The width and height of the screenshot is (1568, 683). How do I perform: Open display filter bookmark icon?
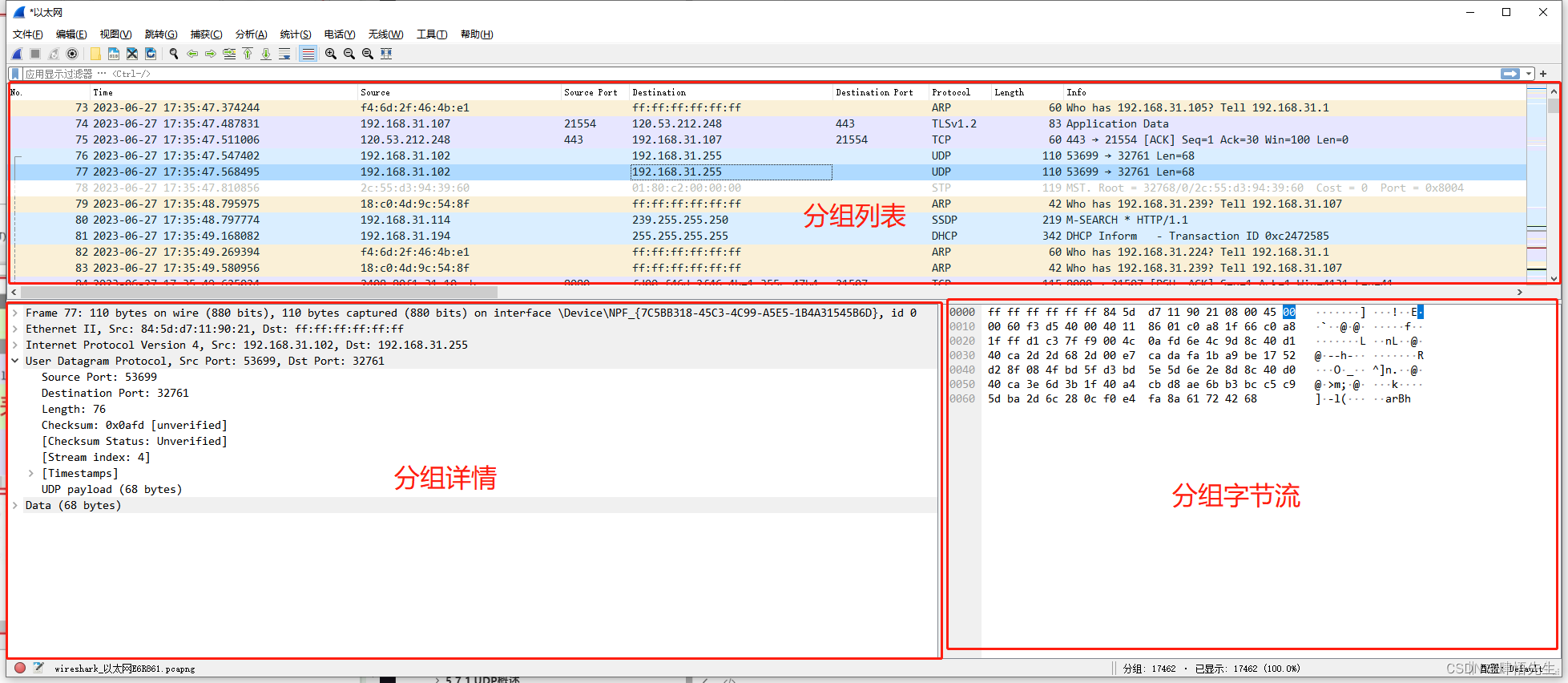click(x=15, y=74)
